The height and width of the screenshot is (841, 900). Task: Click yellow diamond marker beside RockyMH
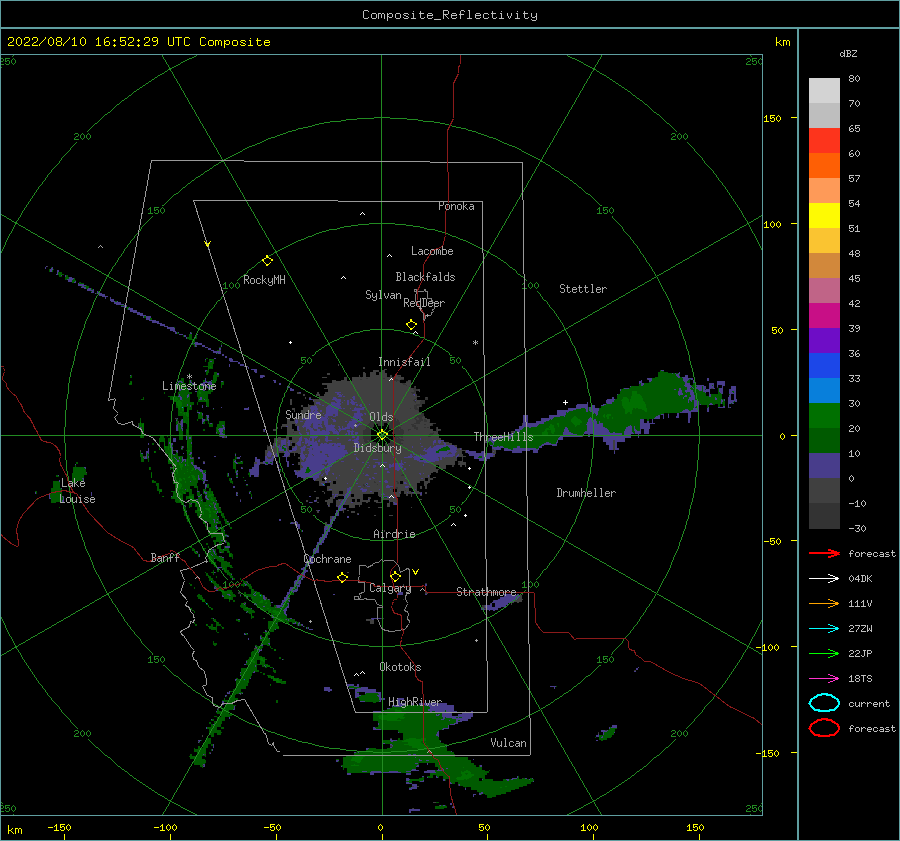267,261
